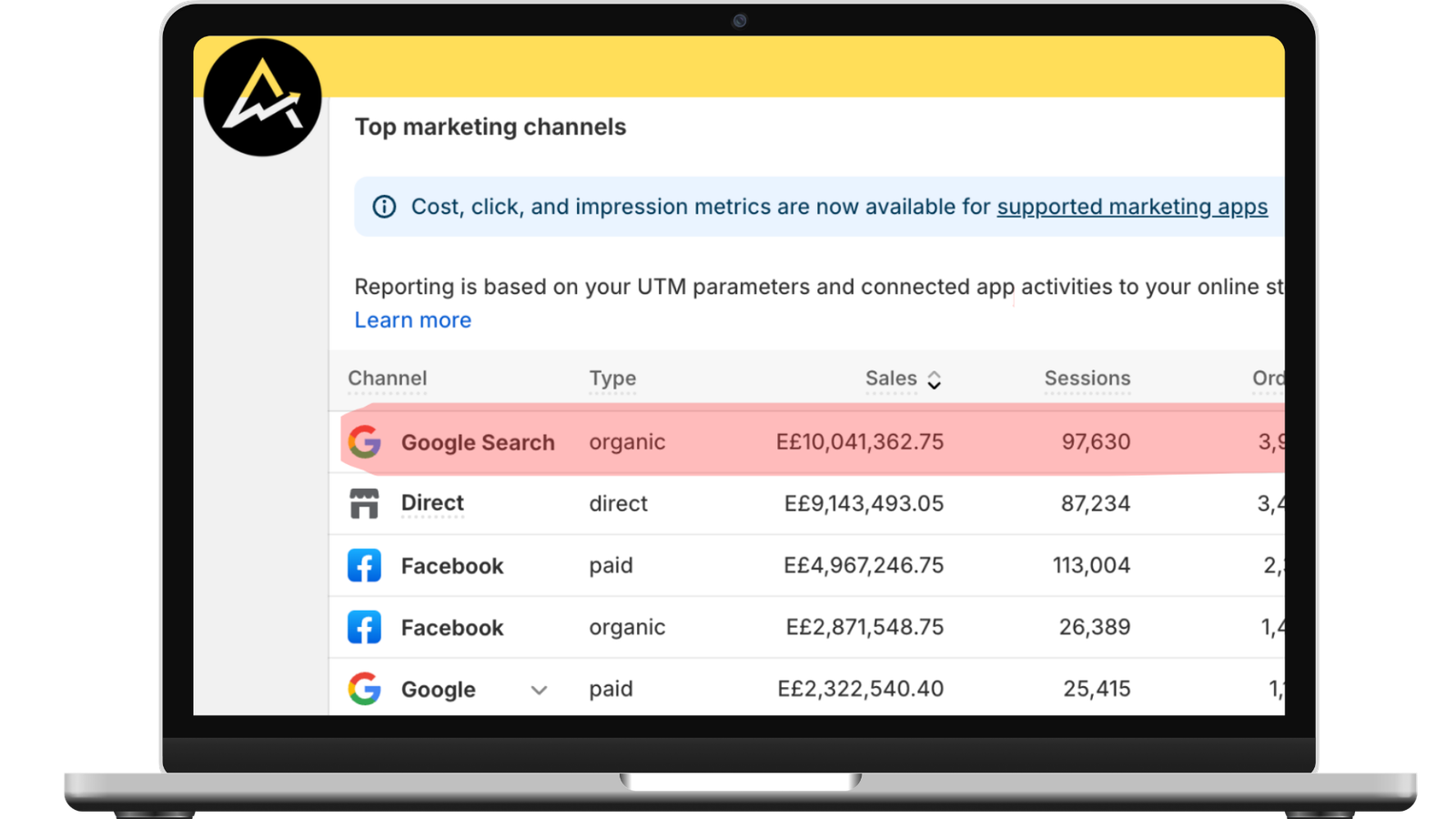The image size is (1456, 819).
Task: Click the black mountain-arrow app logo
Action: coord(262,97)
